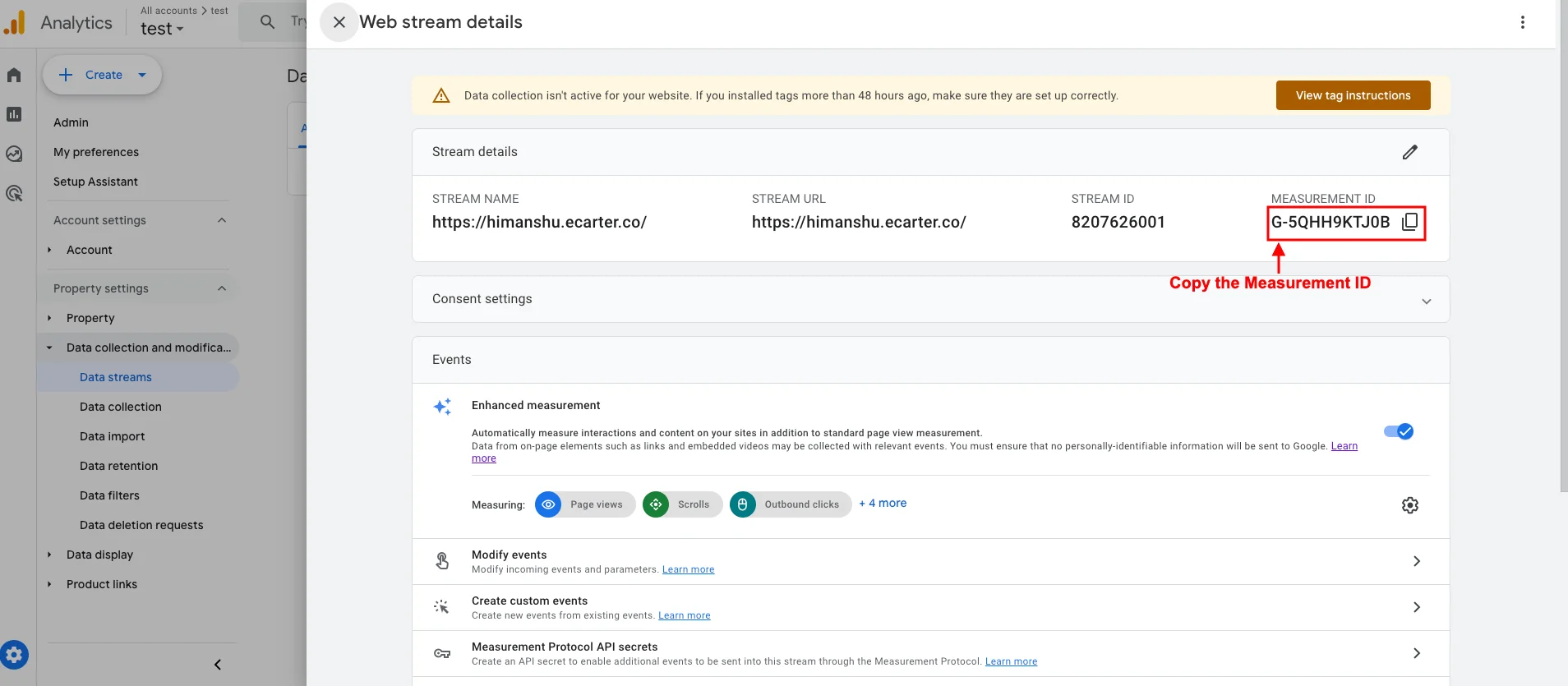Viewport: 1568px width, 686px height.
Task: Open the three-dot more options menu
Action: (1522, 22)
